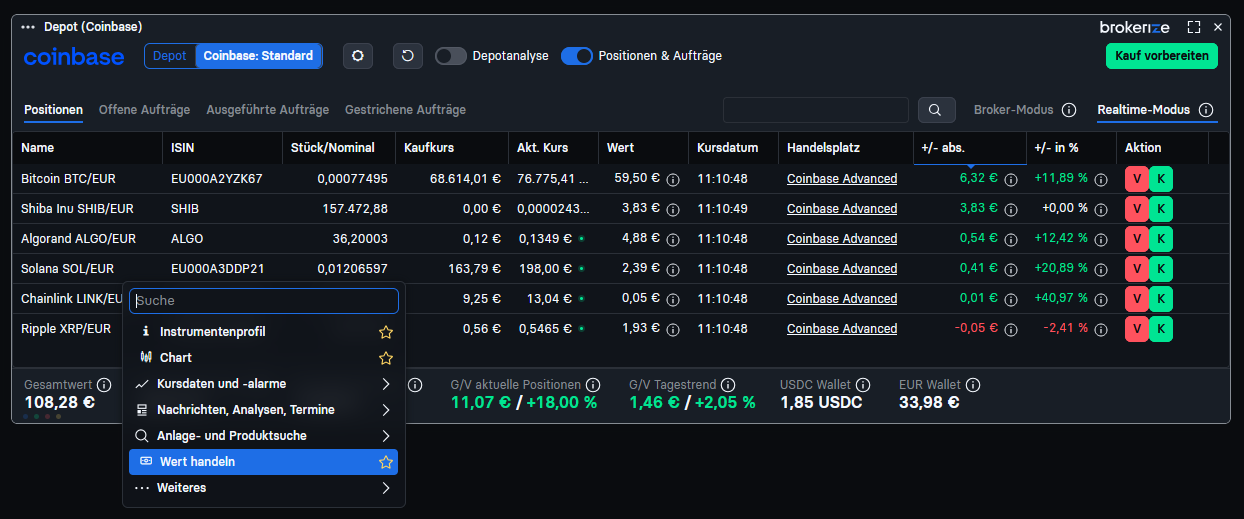Click the Gesamtwert info icon
This screenshot has height=519, width=1244.
pyautogui.click(x=104, y=385)
